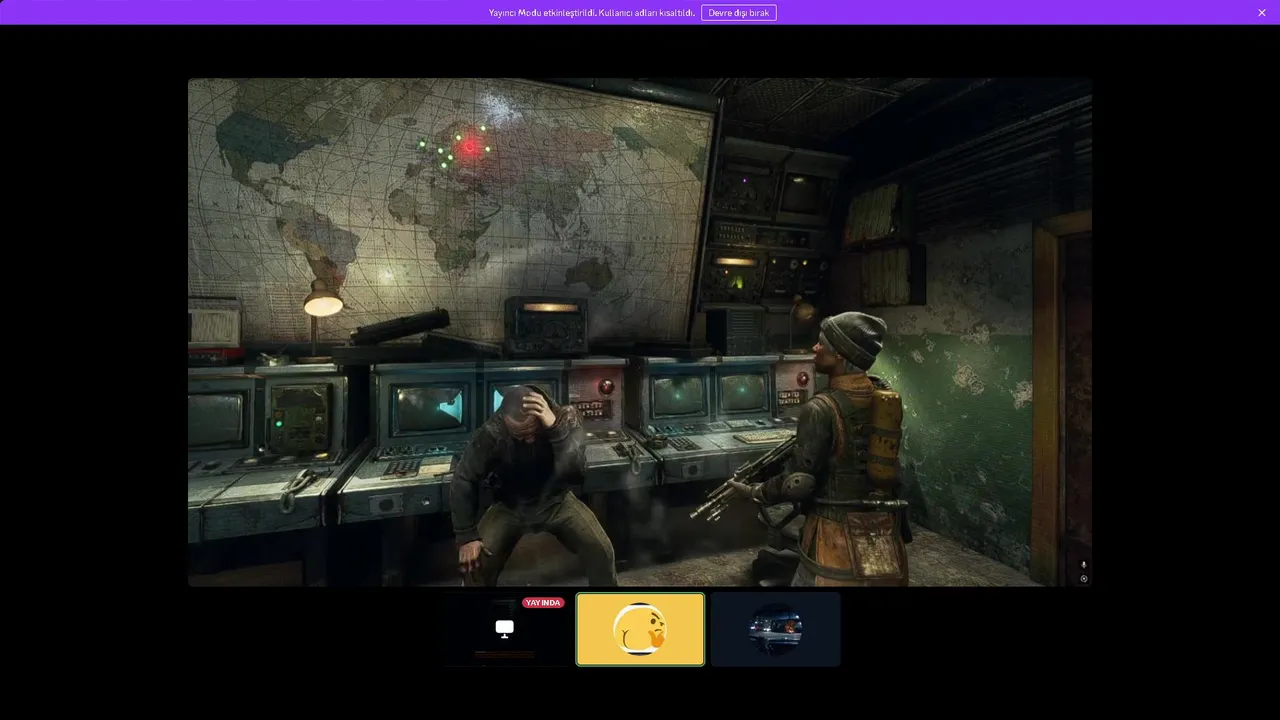Click the Streamer Mode enabled notice text
This screenshot has height=720, width=1280.
click(x=591, y=12)
